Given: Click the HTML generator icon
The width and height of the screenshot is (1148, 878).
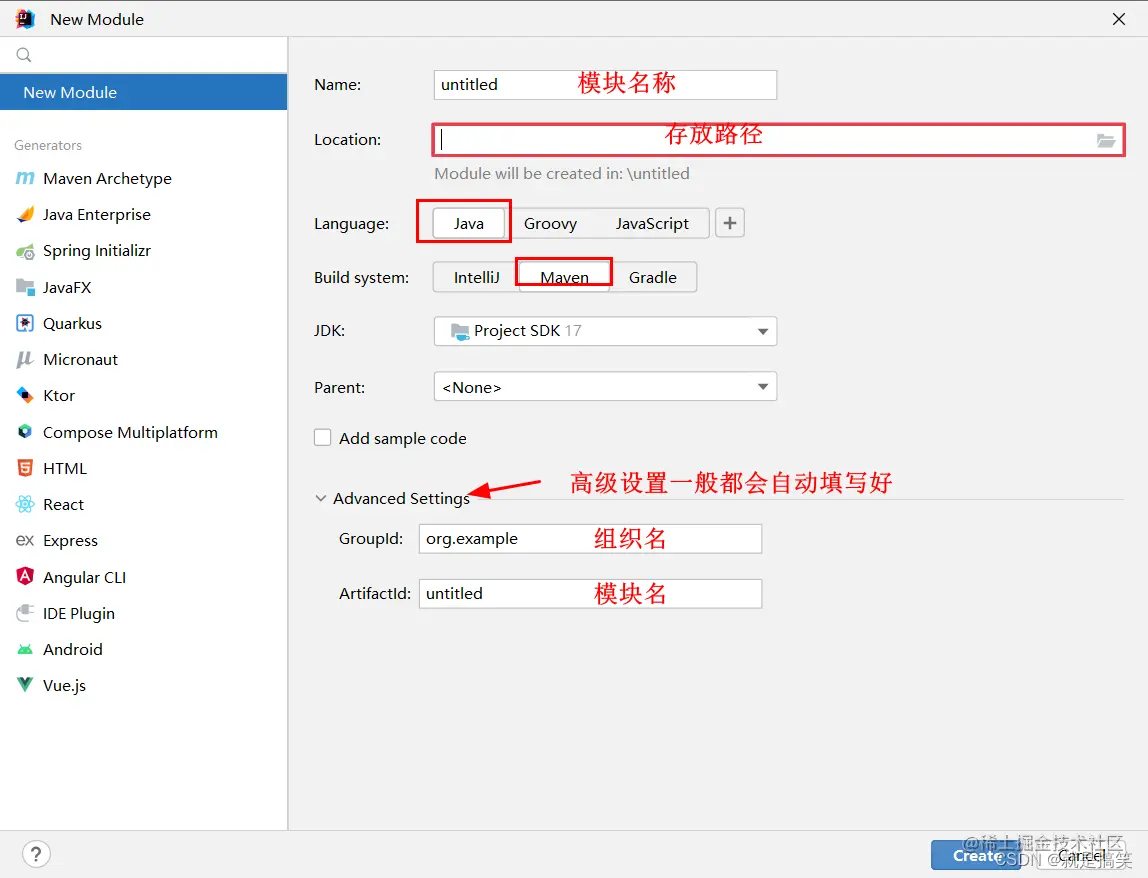Looking at the screenshot, I should [x=25, y=468].
